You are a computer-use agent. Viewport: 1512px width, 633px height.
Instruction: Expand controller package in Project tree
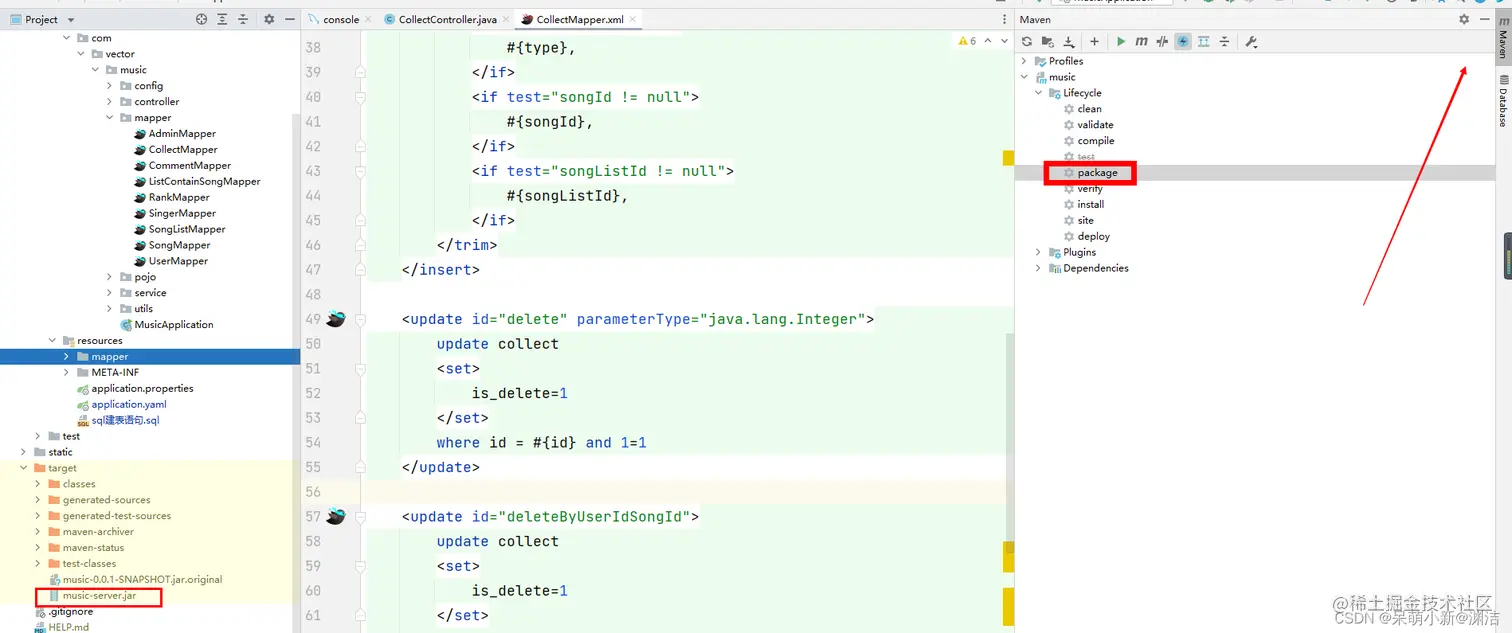(110, 102)
